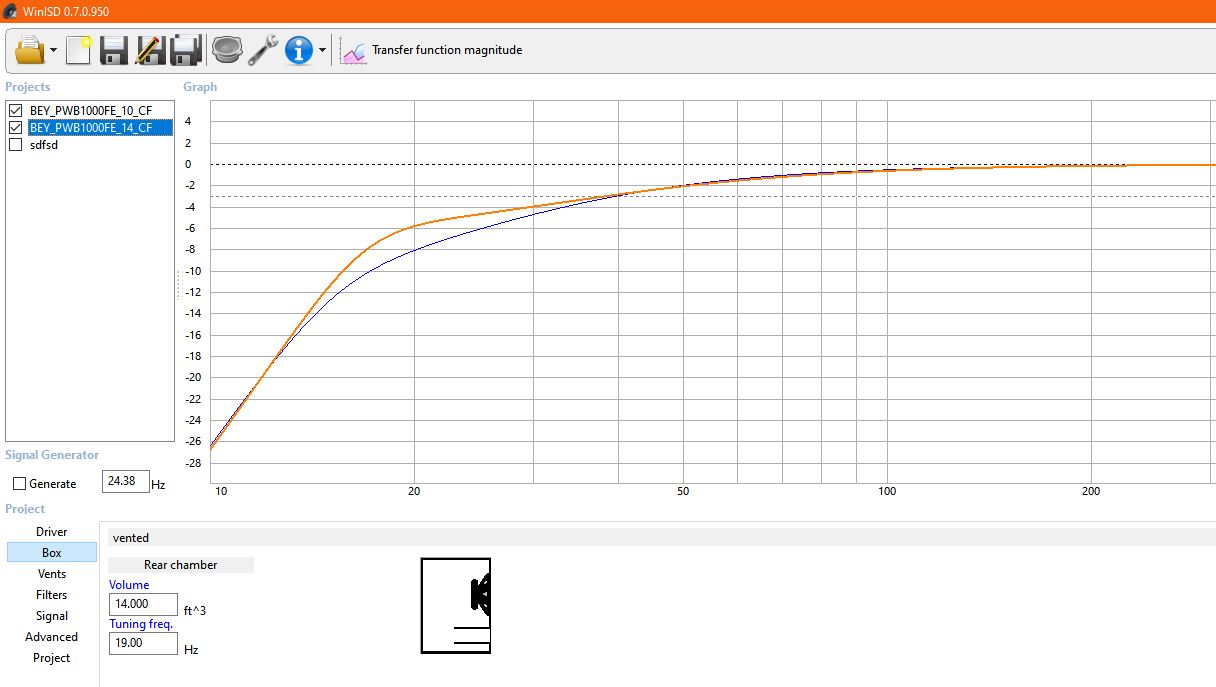Viewport: 1216px width, 687px height.
Task: Switch to the Filters tab
Action: pyautogui.click(x=52, y=595)
